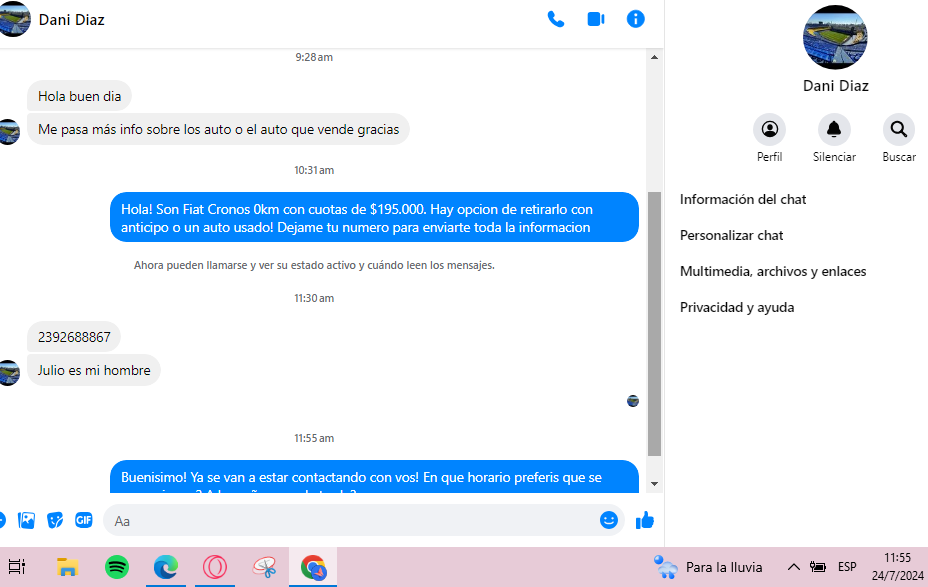Viewport: 928px width, 587px height.
Task: Click the 10:31 am timestamp
Action: pyautogui.click(x=314, y=170)
